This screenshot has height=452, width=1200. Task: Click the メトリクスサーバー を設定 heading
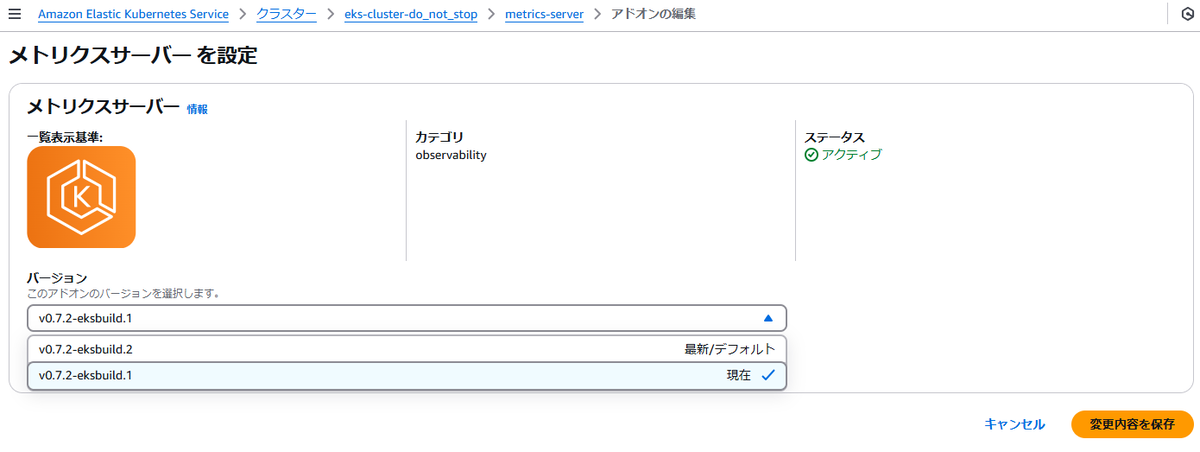[x=133, y=56]
